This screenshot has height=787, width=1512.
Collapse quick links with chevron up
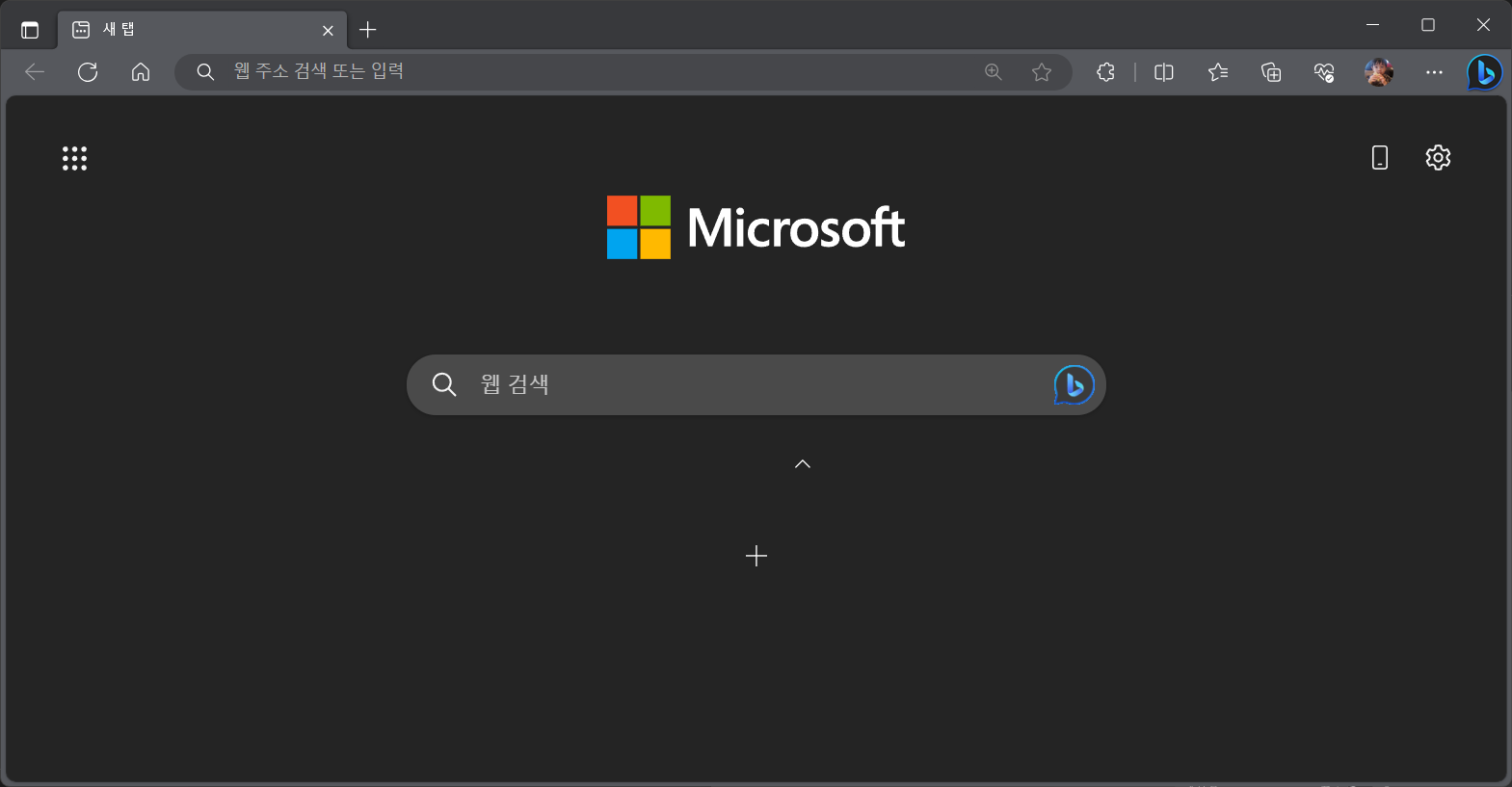[x=803, y=464]
